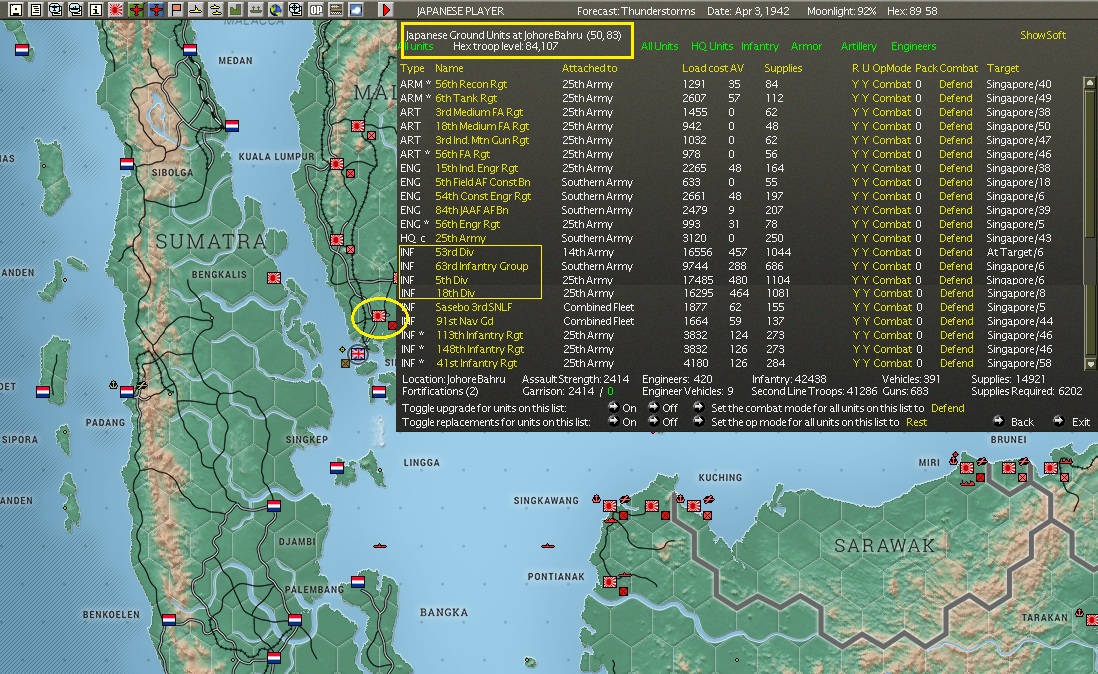The height and width of the screenshot is (674, 1098).
Task: Apply combat mode to all units arrow
Action: click(698, 407)
